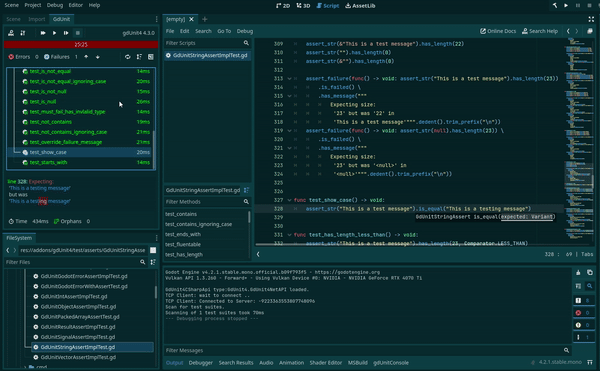The image size is (600, 371).
Task: Open Online Docs link
Action: [498, 31]
